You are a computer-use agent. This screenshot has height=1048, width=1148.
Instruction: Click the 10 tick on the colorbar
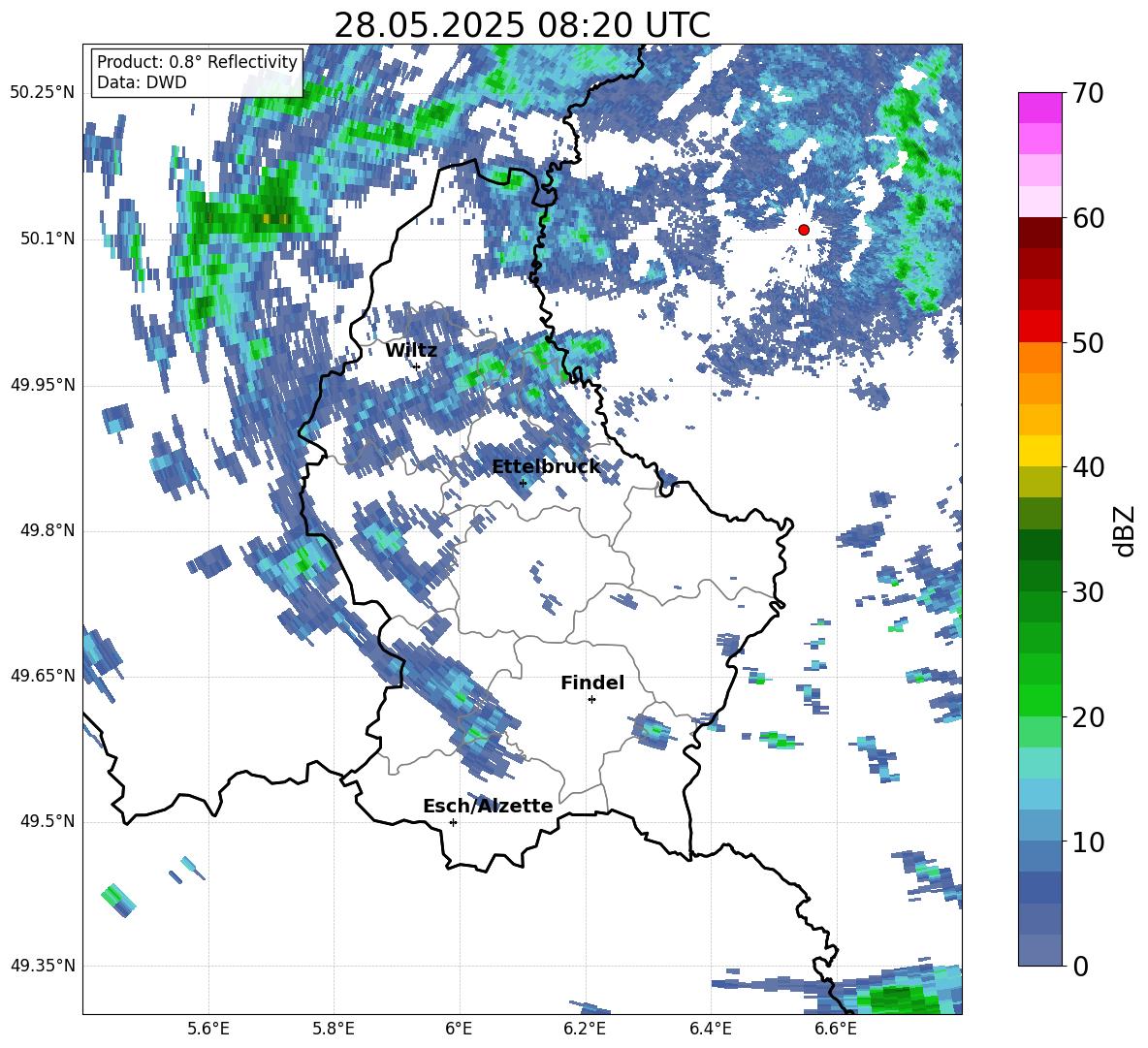(x=1087, y=842)
